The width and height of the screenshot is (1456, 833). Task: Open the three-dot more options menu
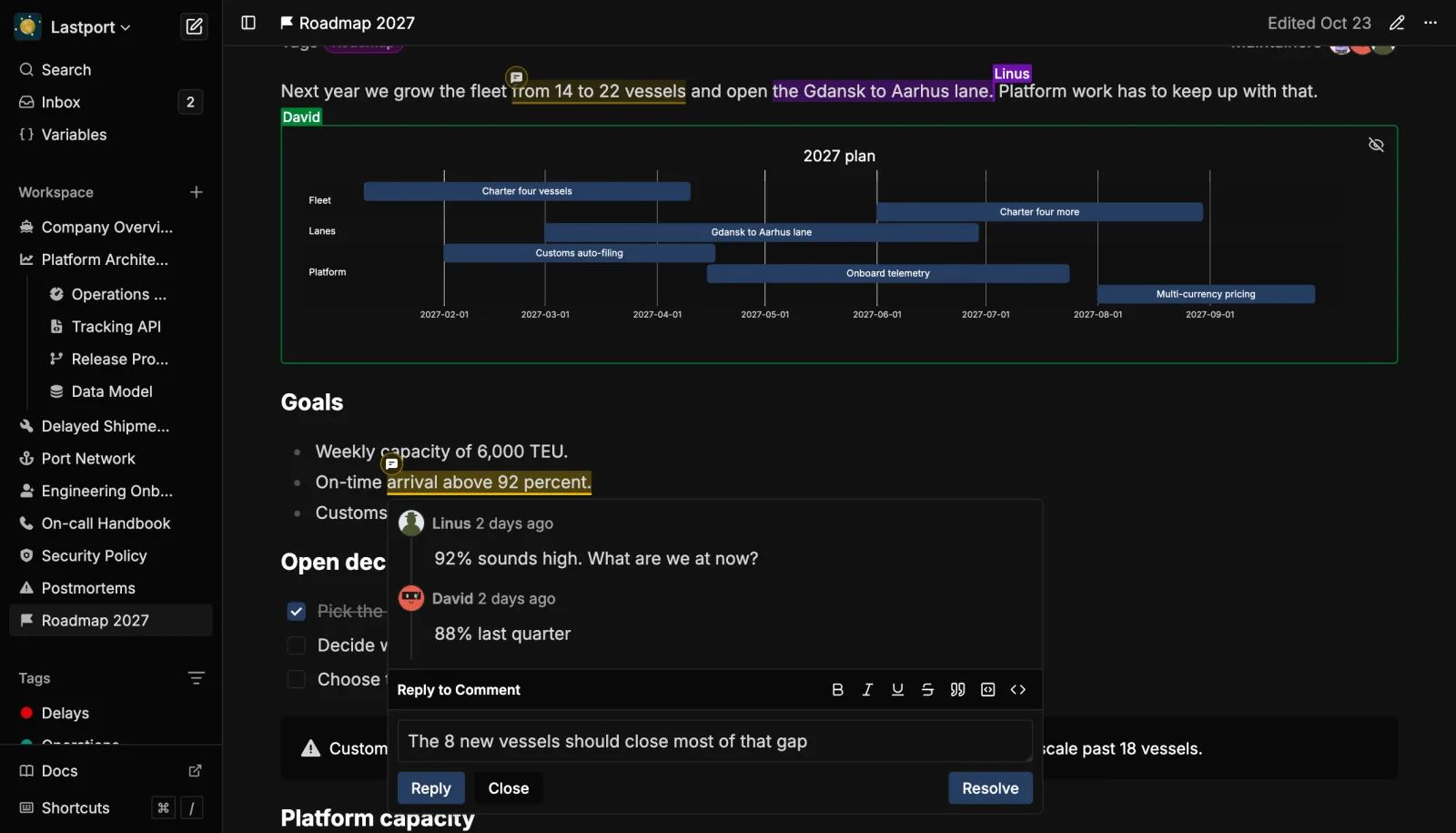pos(1431,23)
